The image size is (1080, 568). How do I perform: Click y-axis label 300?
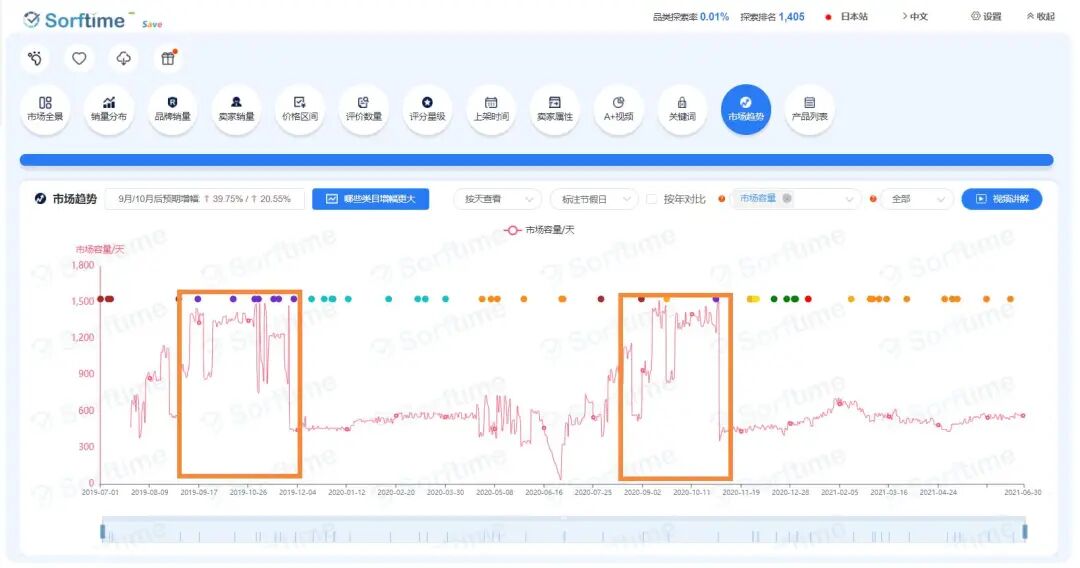pos(86,447)
